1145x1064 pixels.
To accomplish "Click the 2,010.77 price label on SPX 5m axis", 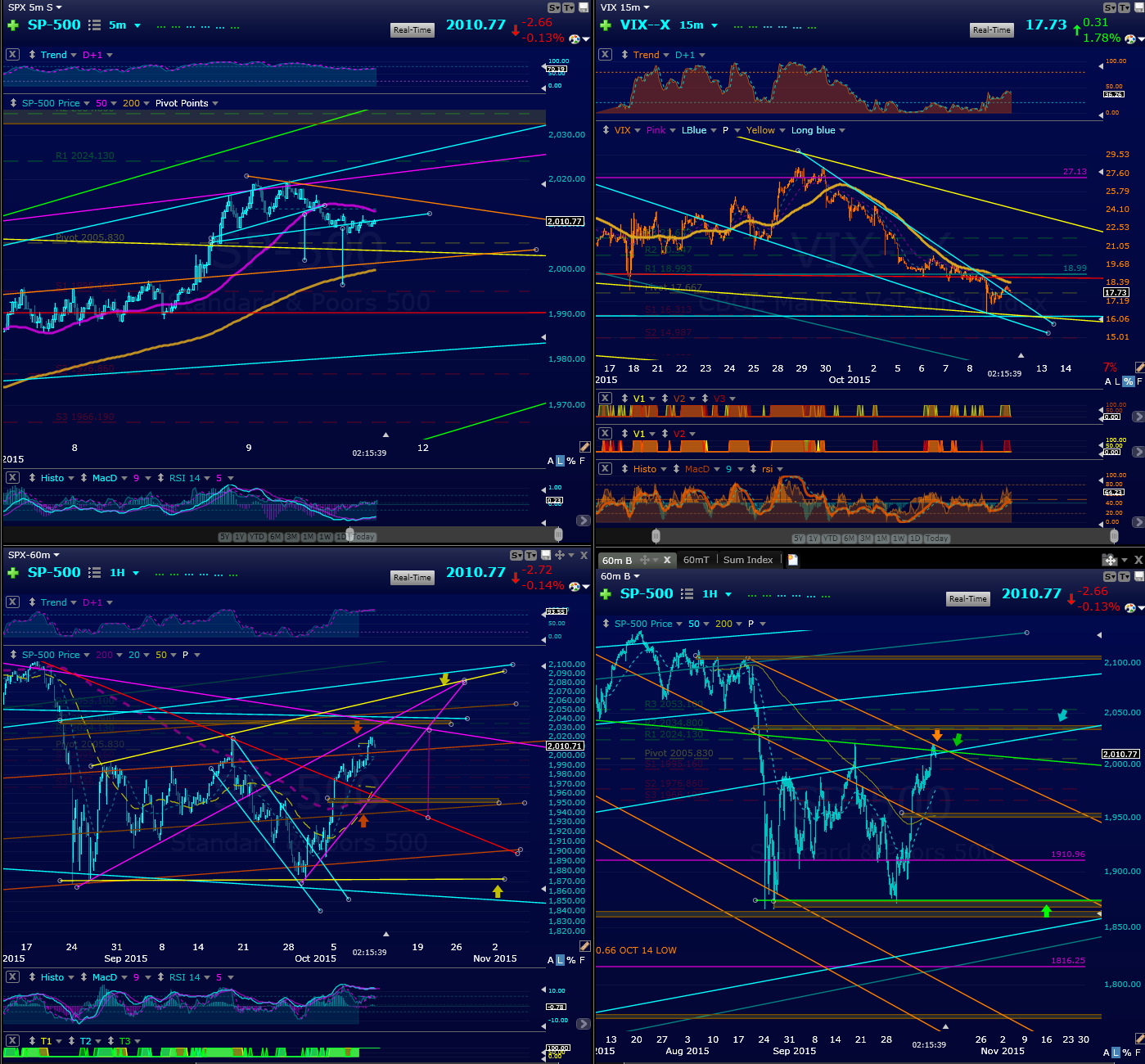I will pos(565,221).
